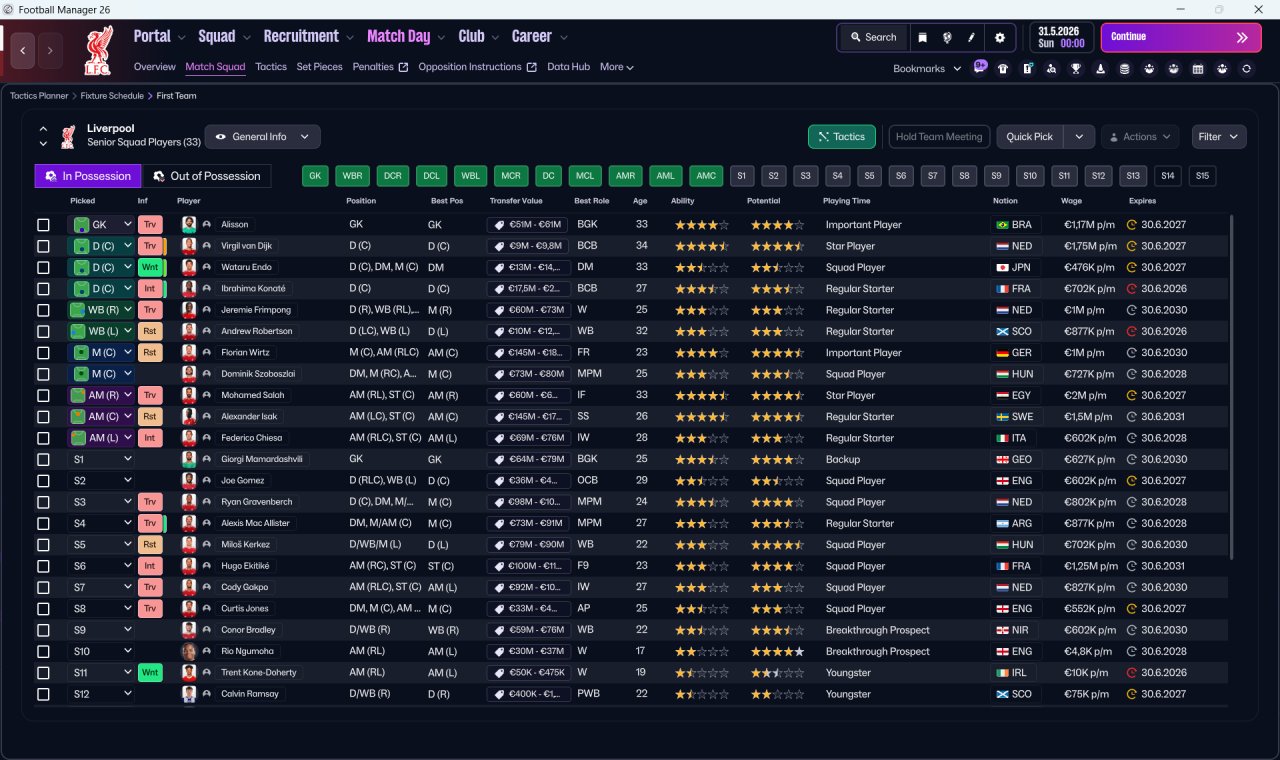Switch to the Tactics sub-tab
Screen dimensions: 1280x760
click(271, 67)
